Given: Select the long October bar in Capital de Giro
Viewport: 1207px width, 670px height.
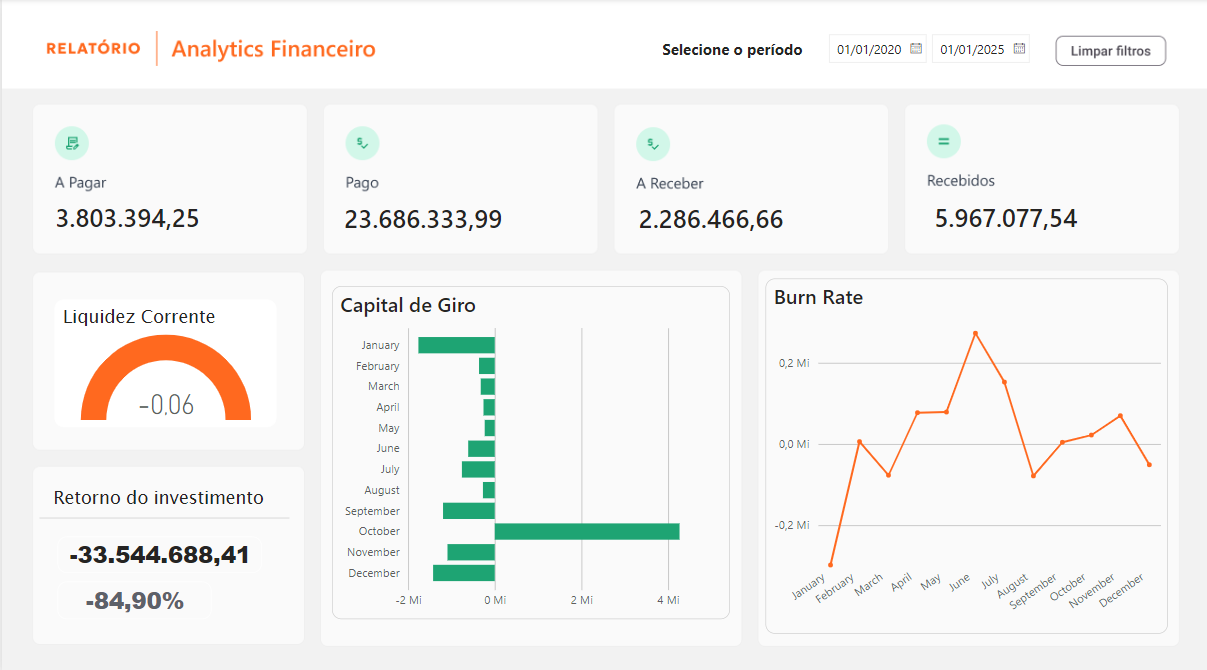Looking at the screenshot, I should click(x=585, y=531).
